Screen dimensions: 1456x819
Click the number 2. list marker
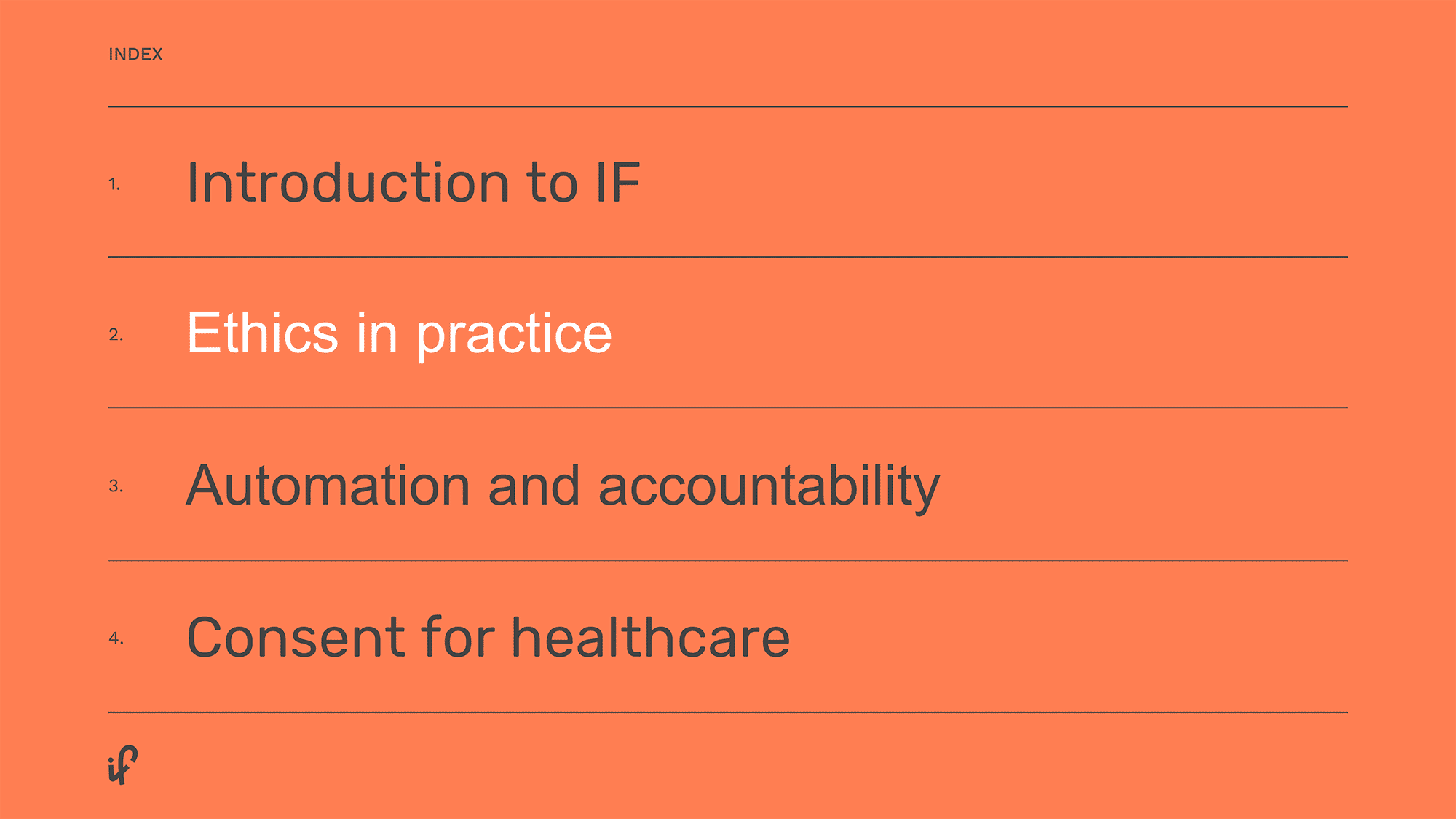point(116,335)
